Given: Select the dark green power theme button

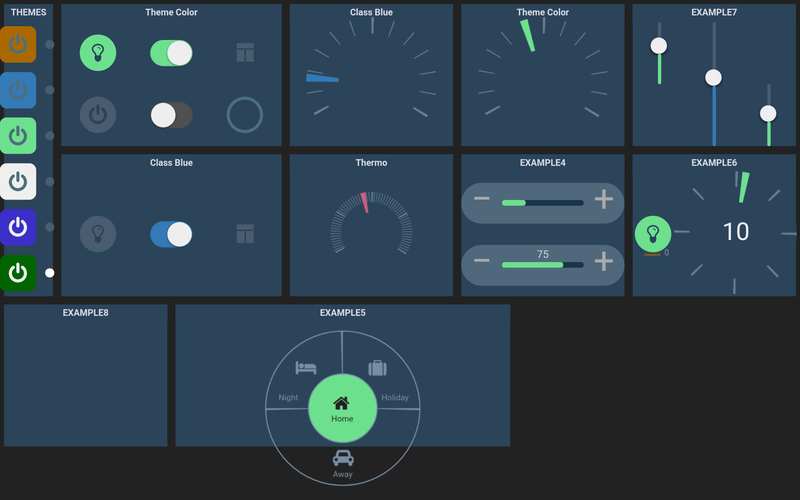Looking at the screenshot, I should (x=18, y=273).
